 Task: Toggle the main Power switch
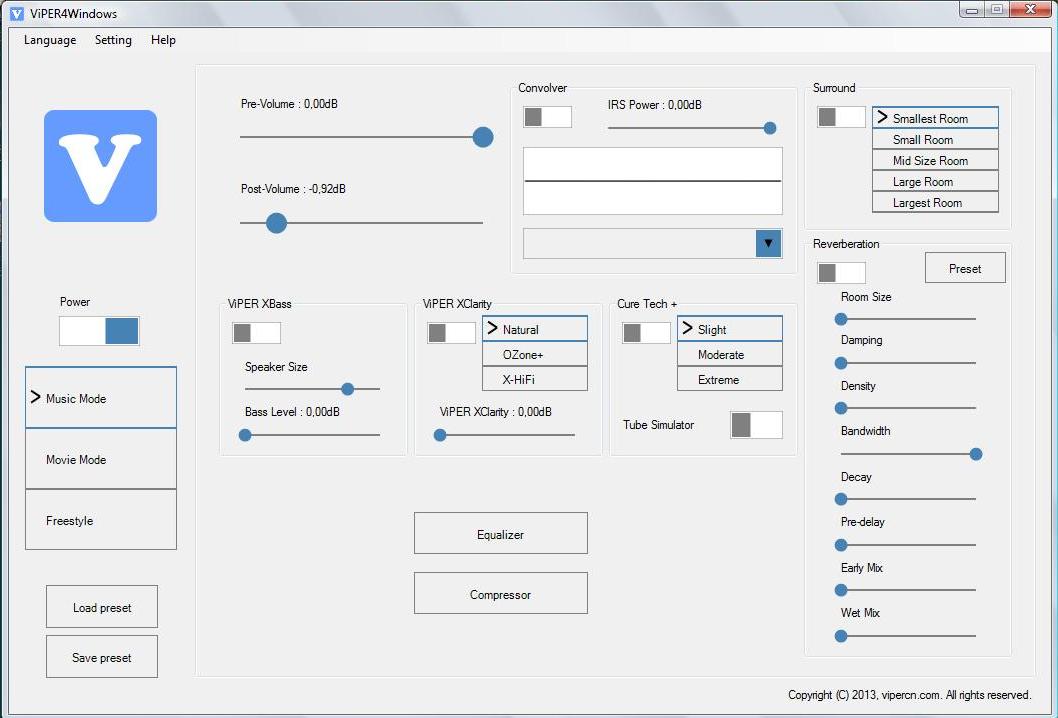pyautogui.click(x=99, y=331)
